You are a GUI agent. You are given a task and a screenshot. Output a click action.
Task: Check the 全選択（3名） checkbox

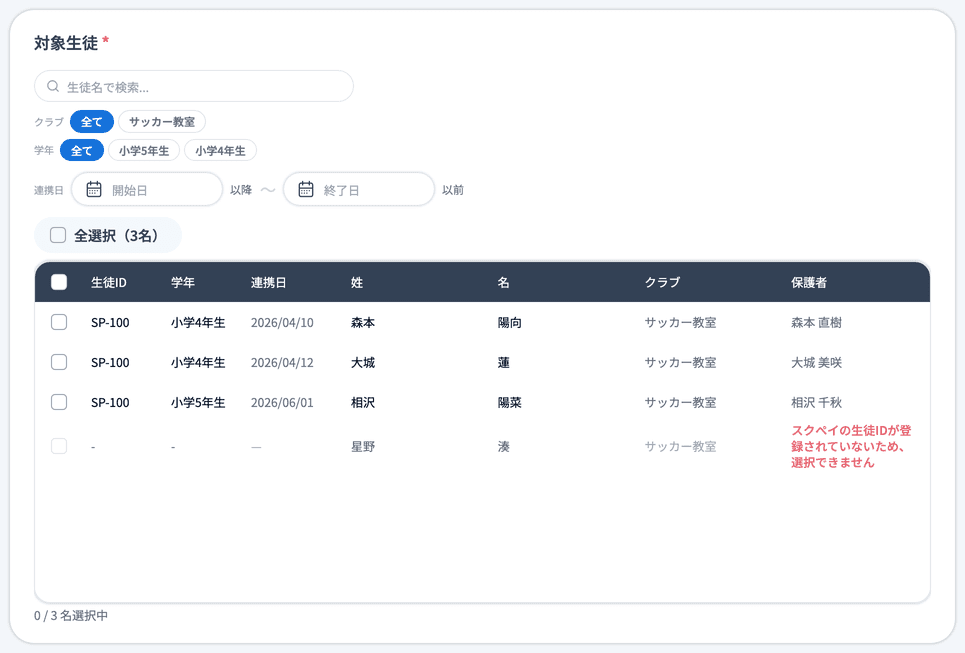pos(58,235)
